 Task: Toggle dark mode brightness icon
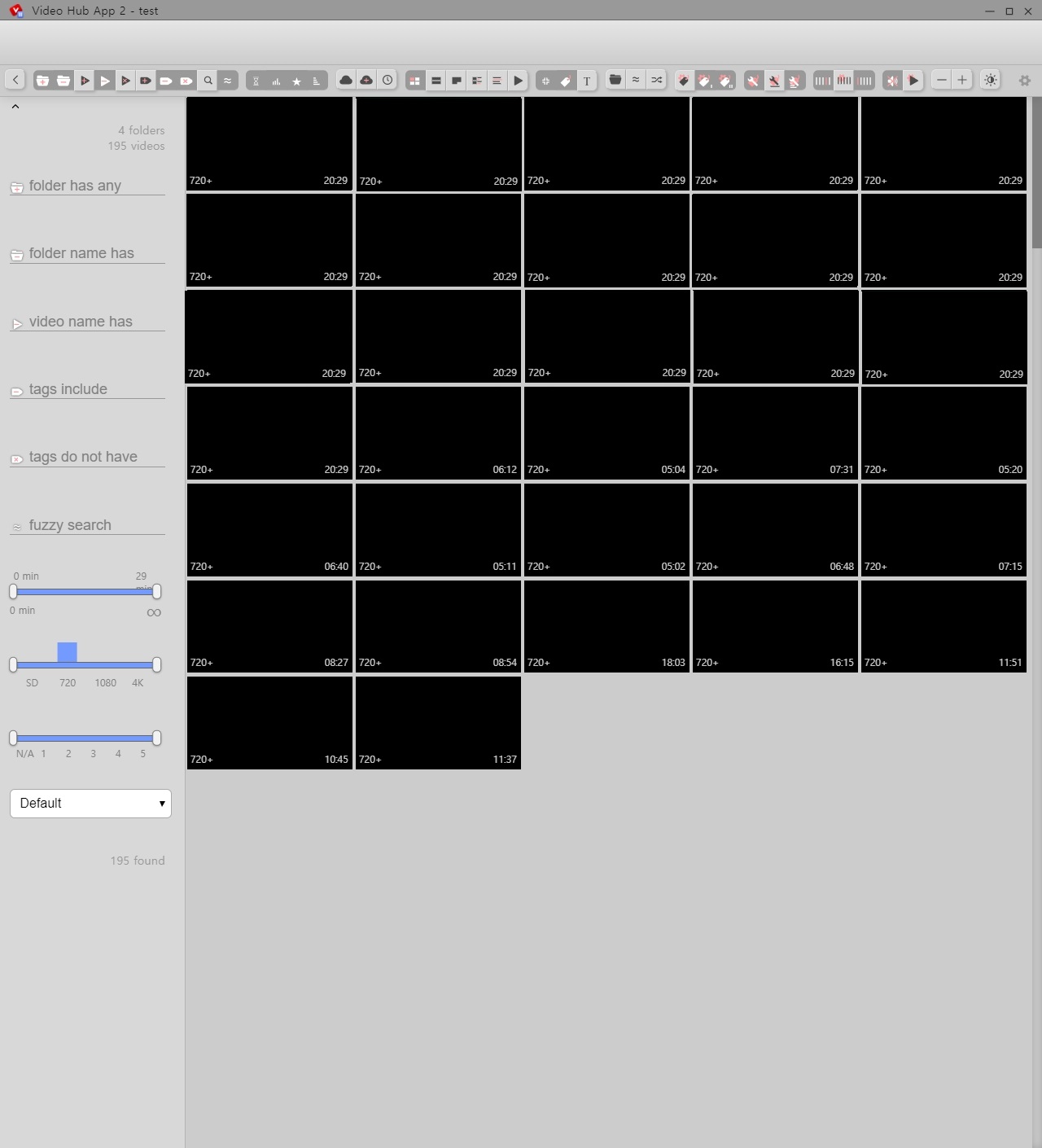[x=991, y=80]
